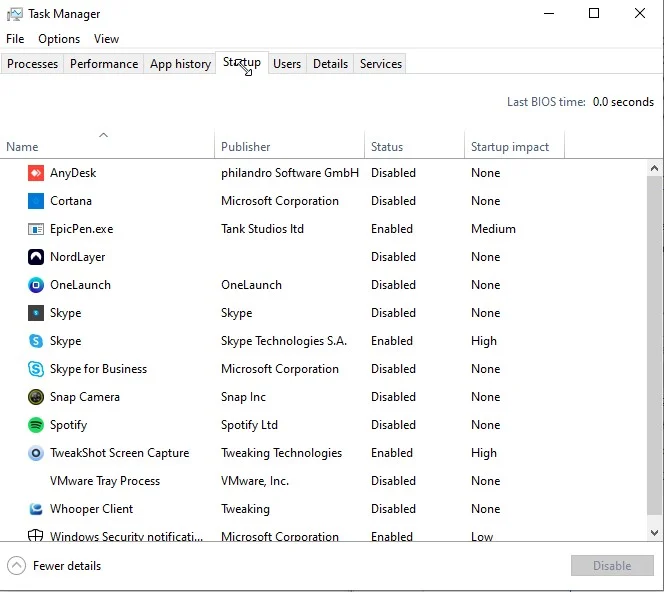Click the Last BIOS time value
This screenshot has height=592, width=664.
pyautogui.click(x=623, y=102)
